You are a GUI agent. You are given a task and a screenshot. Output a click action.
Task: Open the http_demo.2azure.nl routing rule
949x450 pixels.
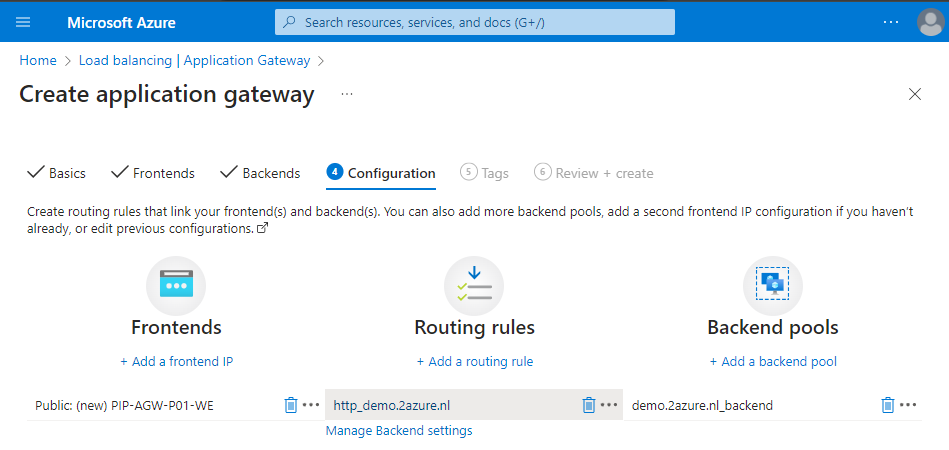[x=392, y=405]
